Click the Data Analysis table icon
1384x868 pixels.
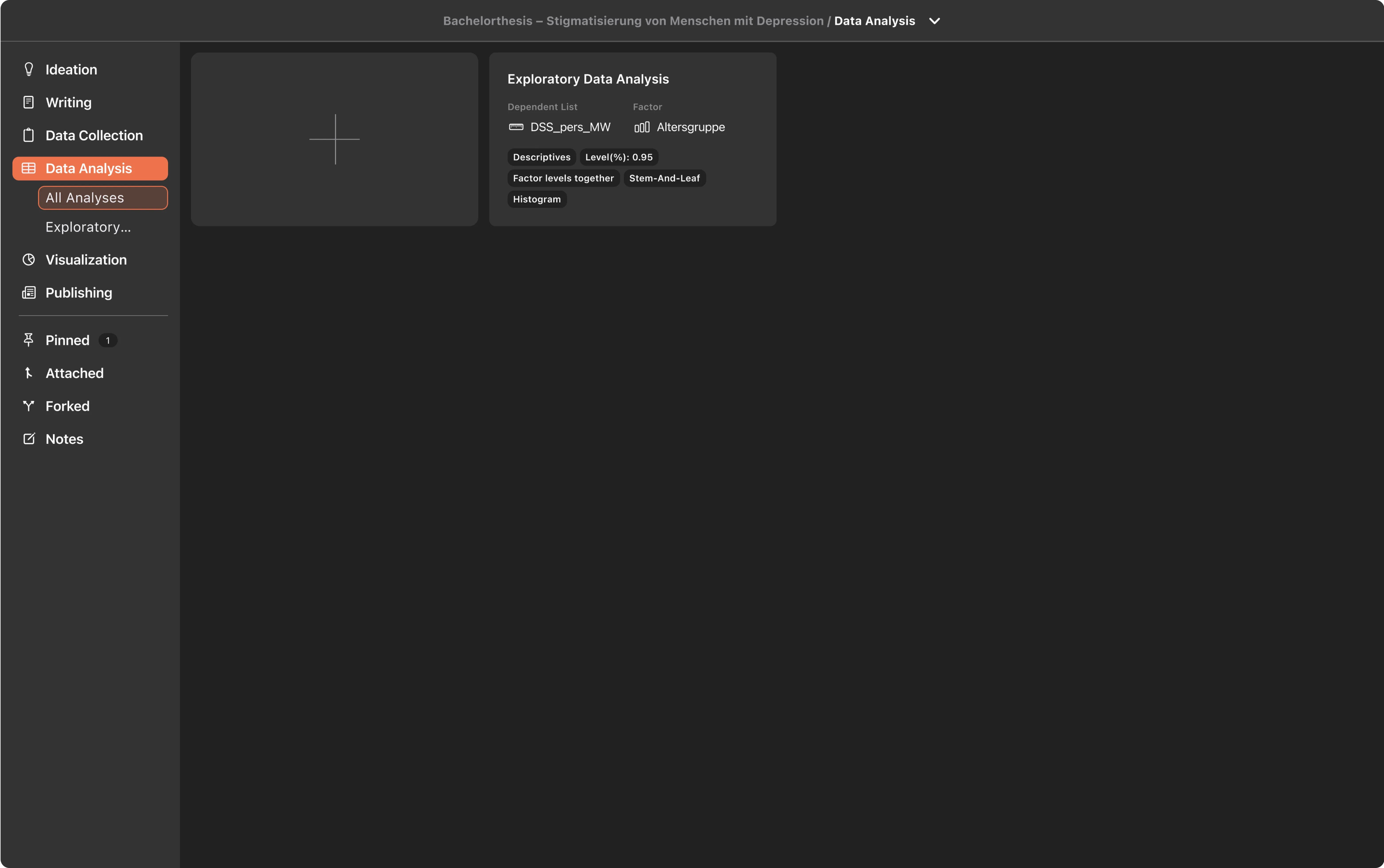(x=29, y=168)
